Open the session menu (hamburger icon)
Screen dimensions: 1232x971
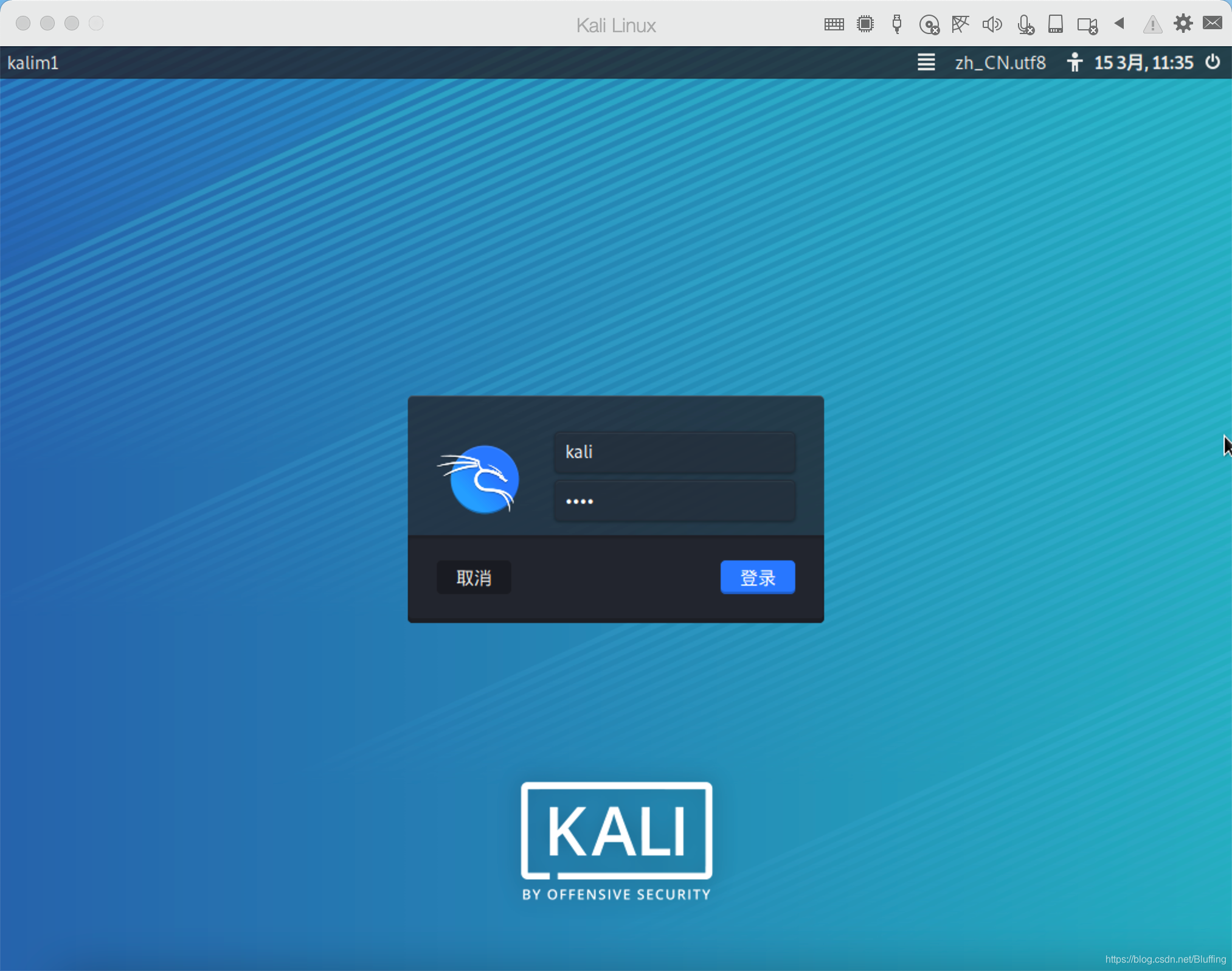[926, 62]
